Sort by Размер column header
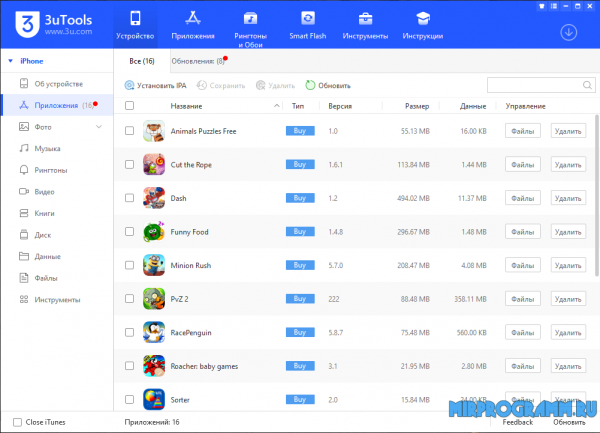This screenshot has height=433, width=600. point(417,106)
